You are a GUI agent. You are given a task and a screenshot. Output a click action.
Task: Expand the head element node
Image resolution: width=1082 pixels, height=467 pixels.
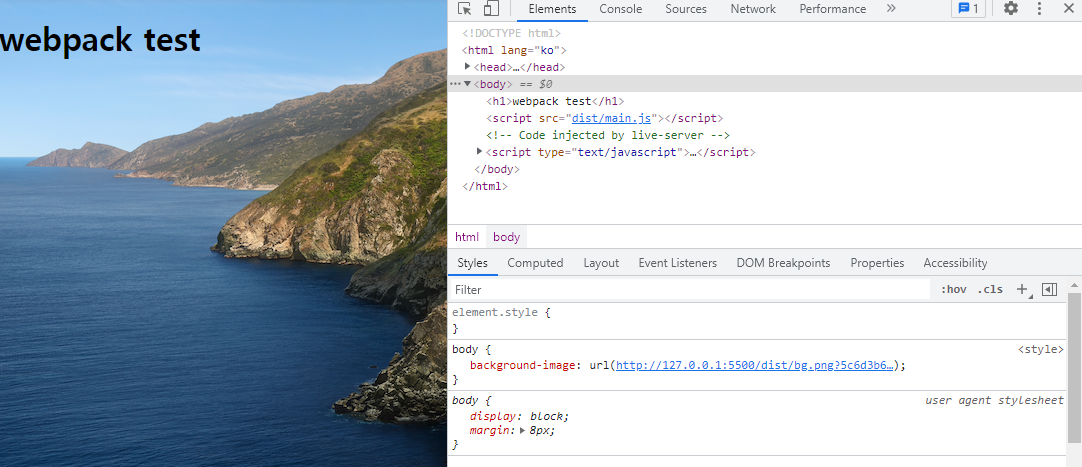467,67
